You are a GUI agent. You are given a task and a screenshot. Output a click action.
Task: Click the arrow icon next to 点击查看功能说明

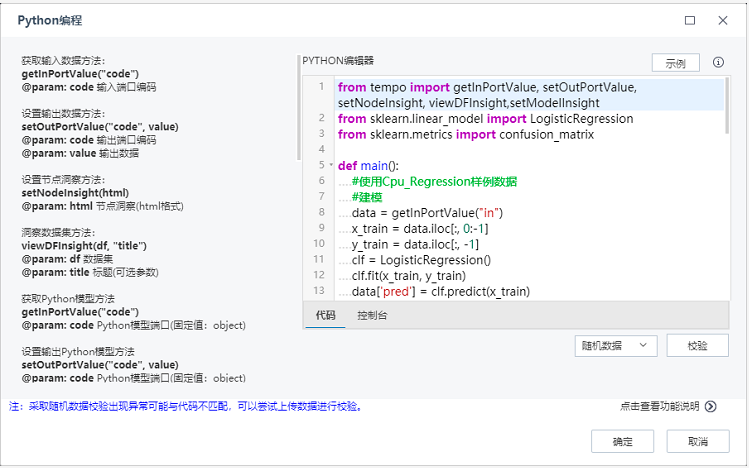[711, 406]
